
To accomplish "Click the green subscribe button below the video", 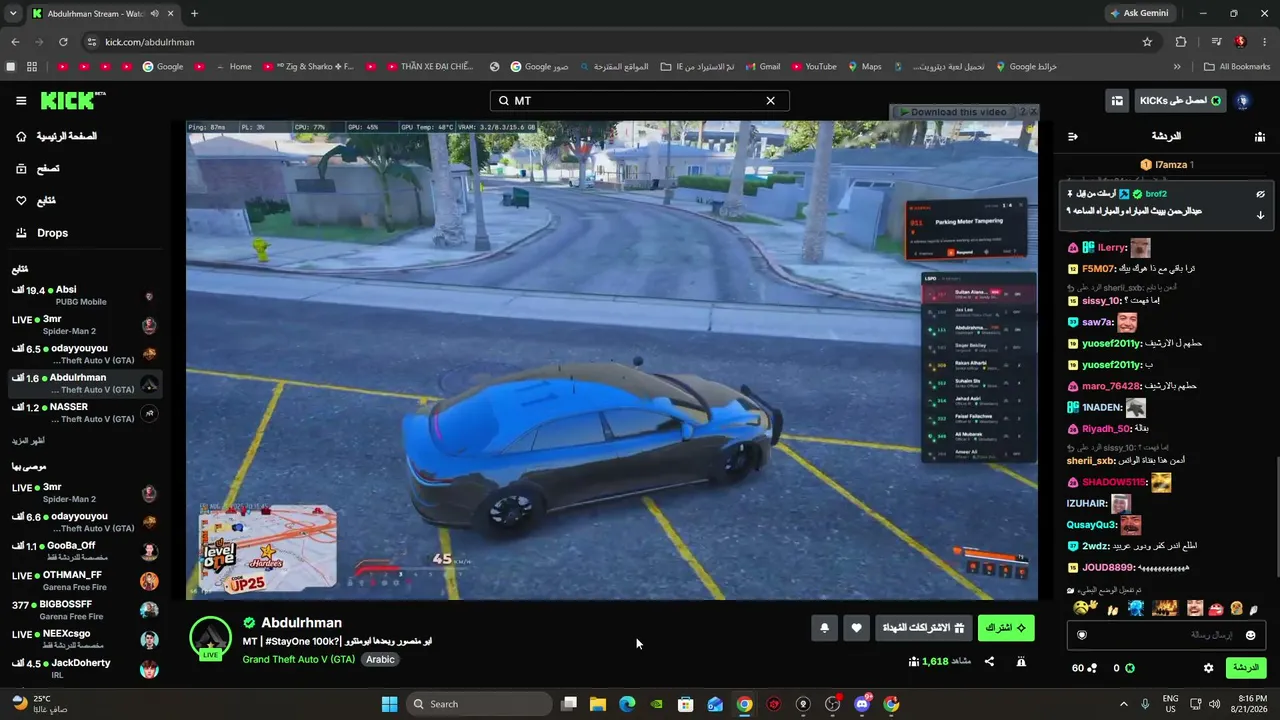I will click(1006, 628).
